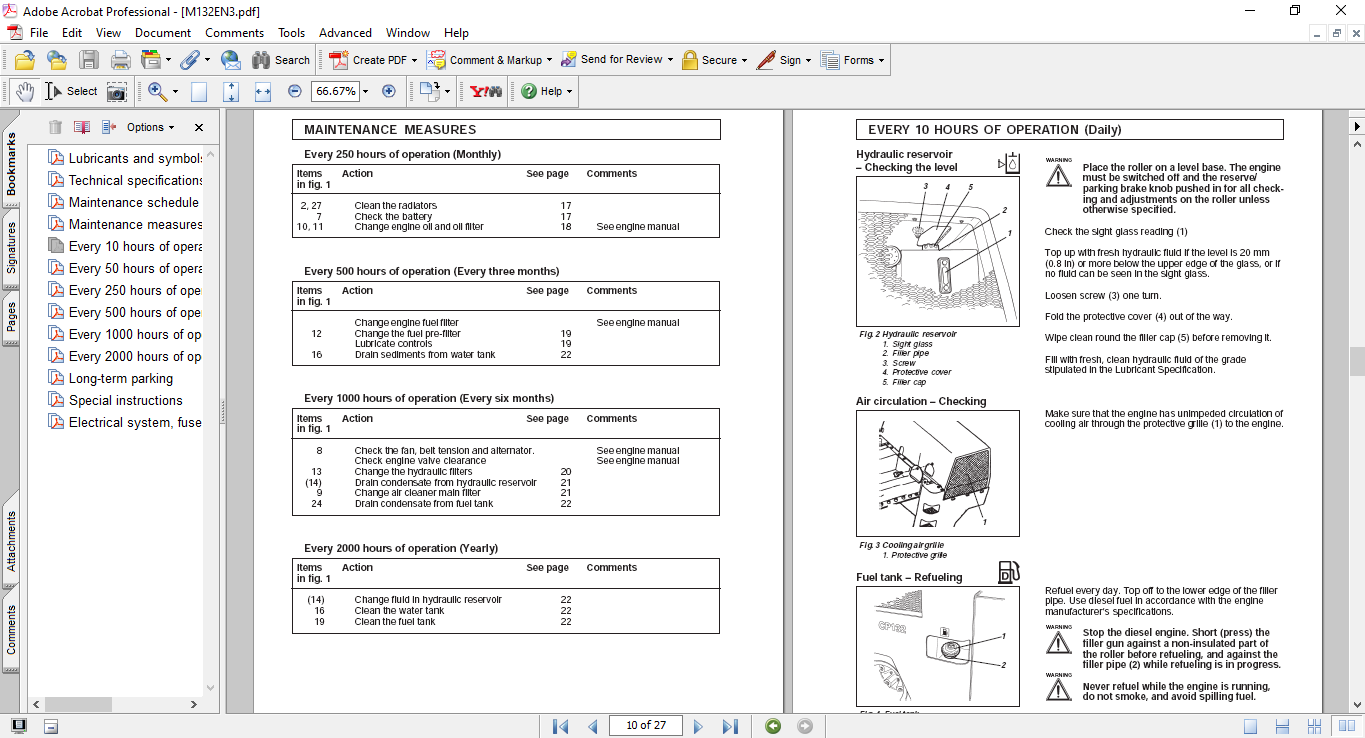This screenshot has height=738, width=1365.
Task: Click the Search button with binoculars
Action: pos(281,60)
